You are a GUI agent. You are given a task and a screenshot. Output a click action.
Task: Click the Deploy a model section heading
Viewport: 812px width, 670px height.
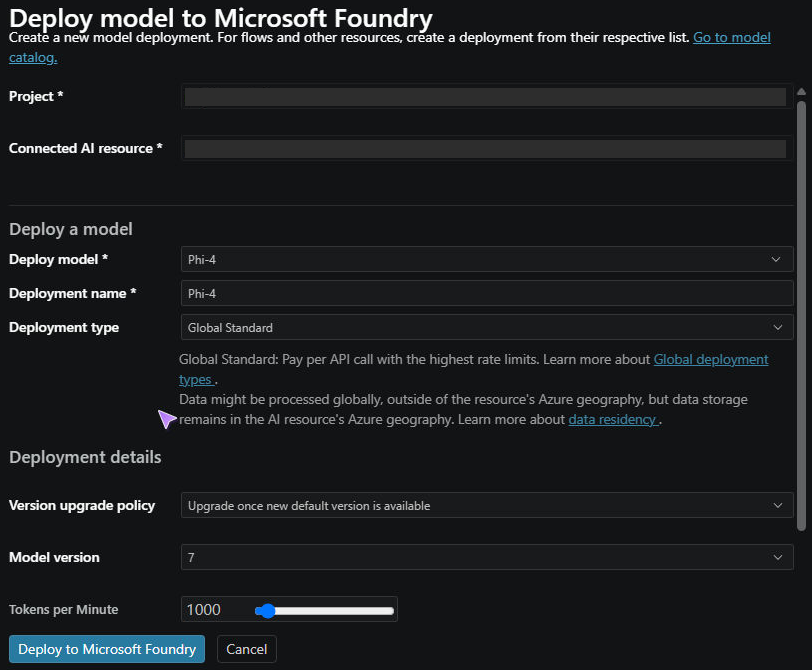click(71, 229)
